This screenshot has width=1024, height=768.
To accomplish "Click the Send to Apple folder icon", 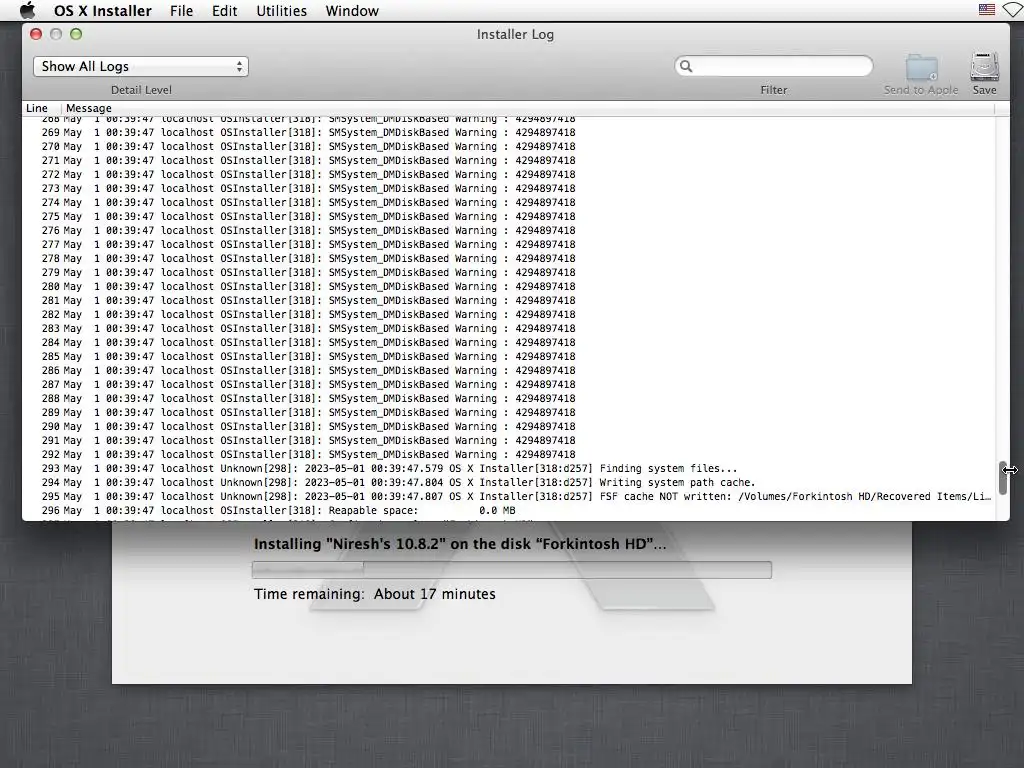I will pyautogui.click(x=921, y=67).
